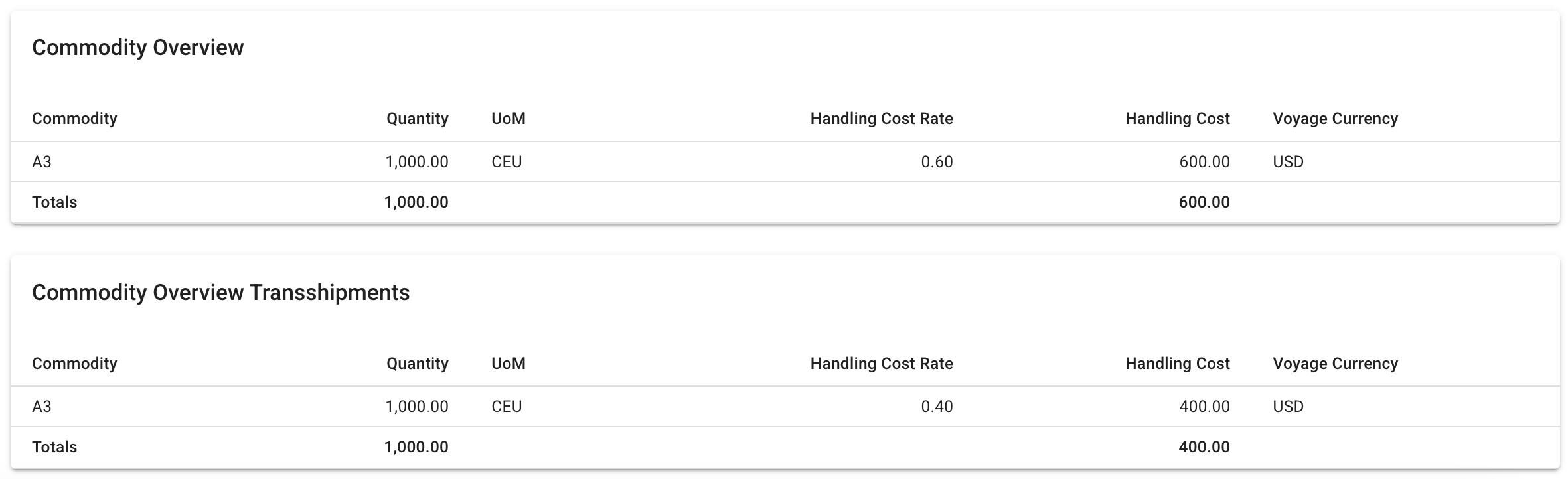This screenshot has height=479, width=1568.
Task: Click Voyage Currency header in first table
Action: [x=1335, y=119]
